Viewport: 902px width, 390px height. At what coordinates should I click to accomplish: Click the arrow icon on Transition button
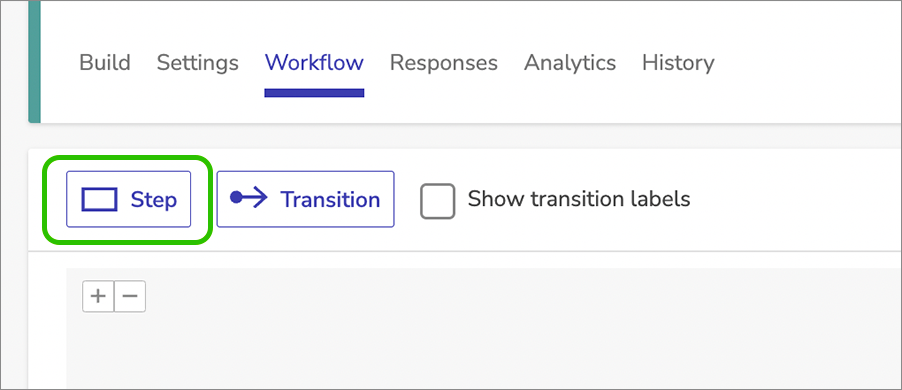click(249, 198)
